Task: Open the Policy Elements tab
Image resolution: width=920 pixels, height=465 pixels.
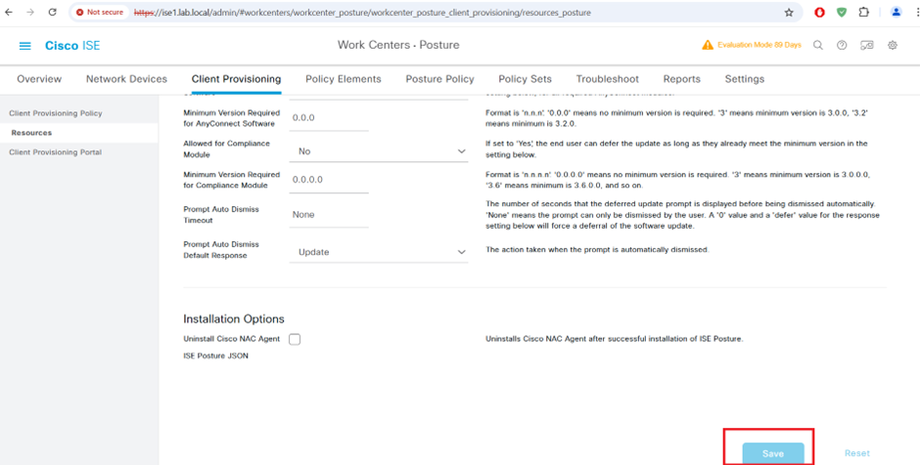Action: 343,79
